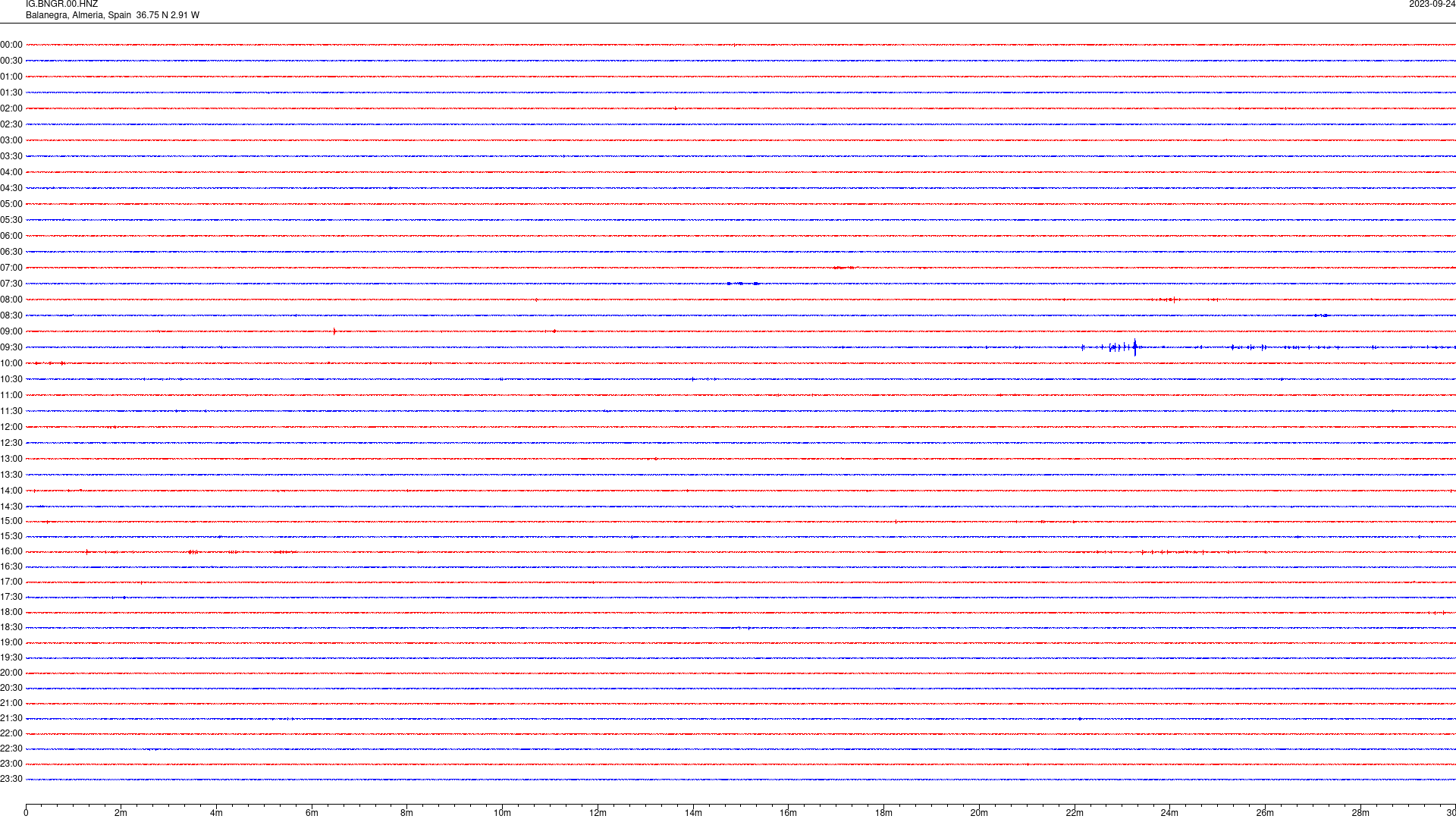Image resolution: width=1456 pixels, height=819 pixels.
Task: Select the 01:00 time row label
Action: click(x=11, y=77)
